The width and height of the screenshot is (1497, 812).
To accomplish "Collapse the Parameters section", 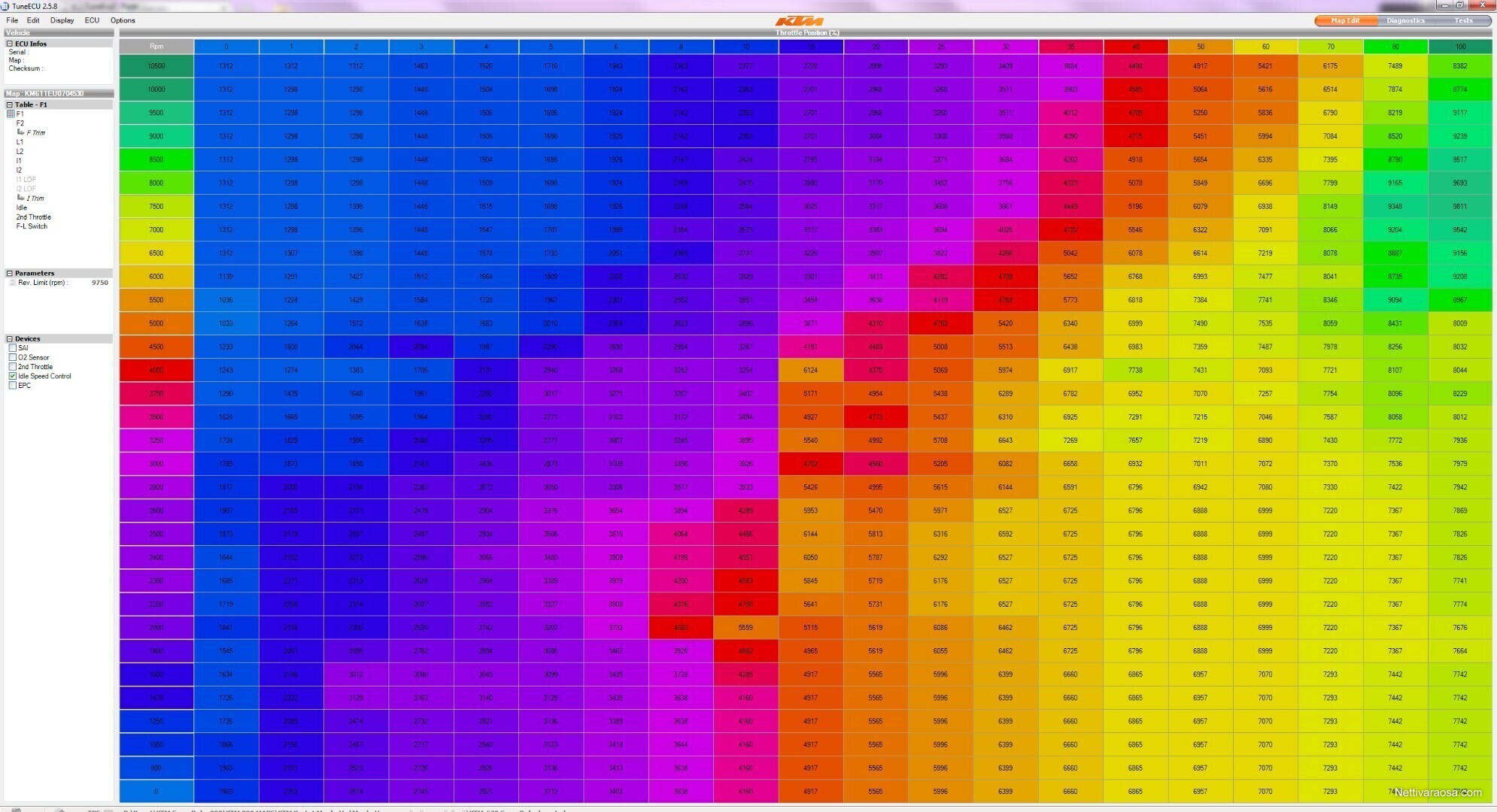I will [x=9, y=273].
